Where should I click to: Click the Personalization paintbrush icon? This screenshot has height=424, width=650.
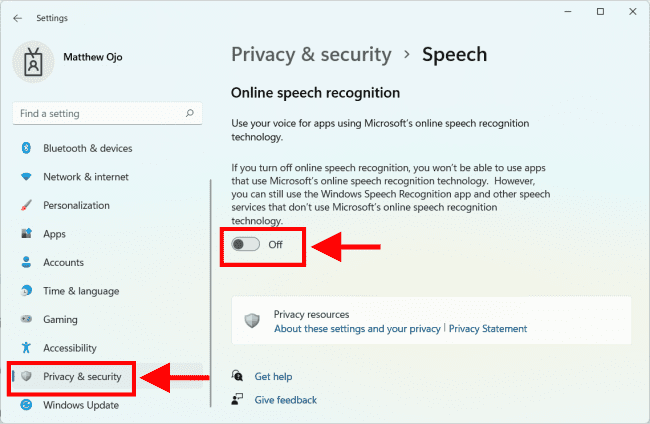(x=26, y=206)
